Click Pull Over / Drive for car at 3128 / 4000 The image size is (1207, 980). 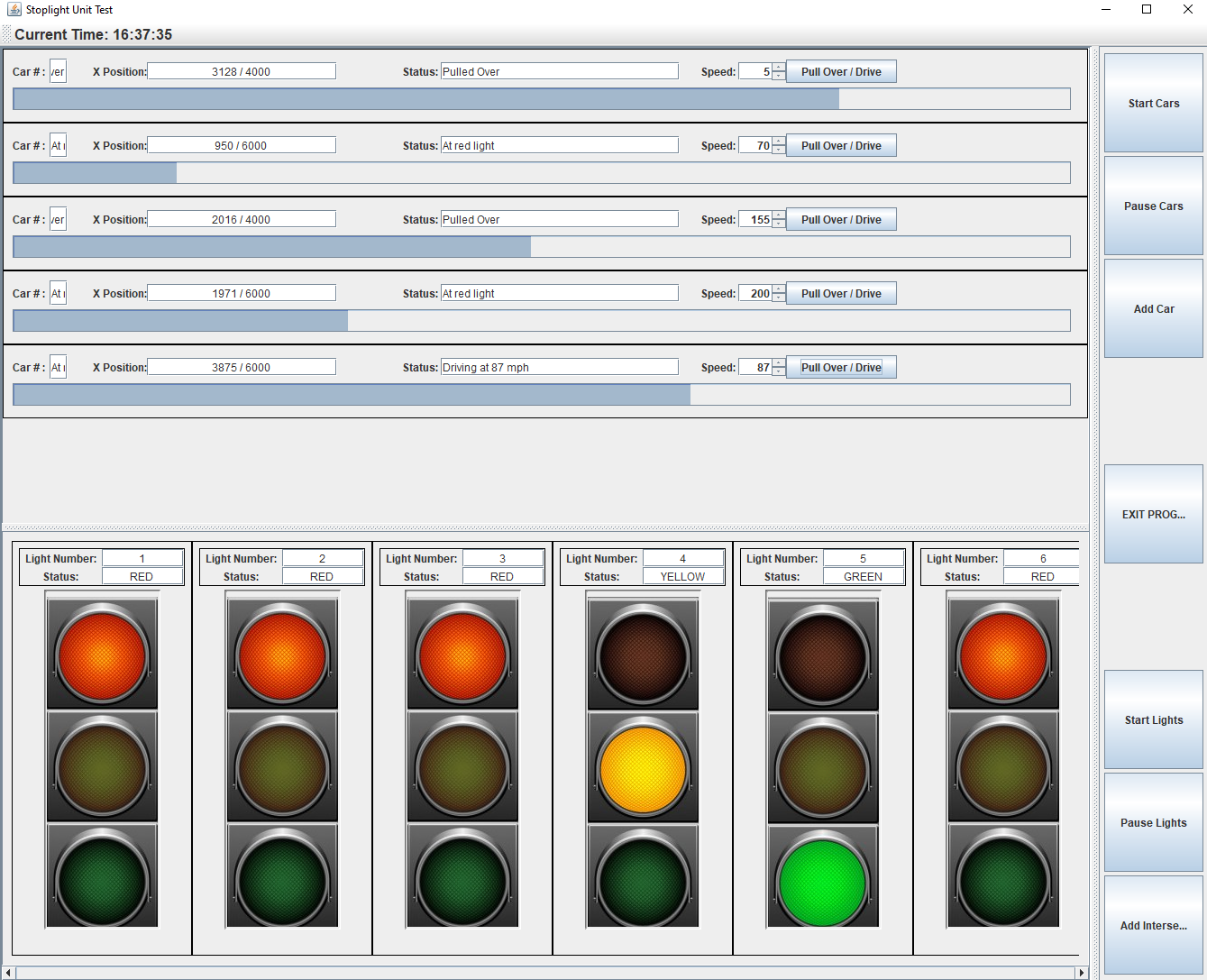pos(841,72)
